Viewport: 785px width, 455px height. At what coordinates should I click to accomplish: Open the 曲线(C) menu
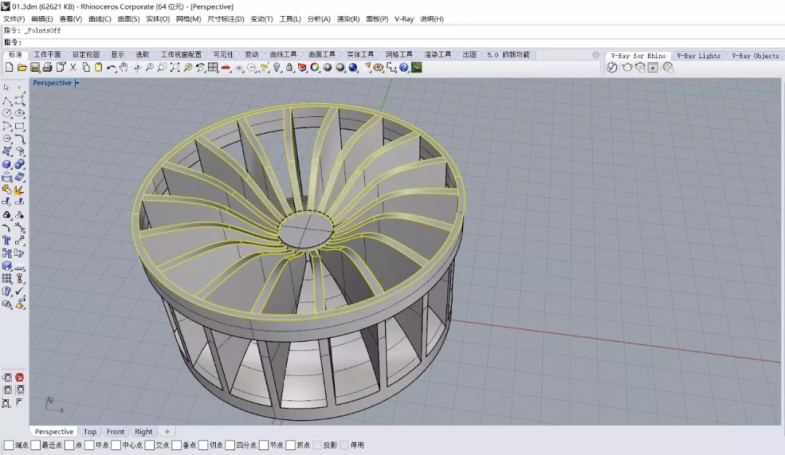click(100, 19)
